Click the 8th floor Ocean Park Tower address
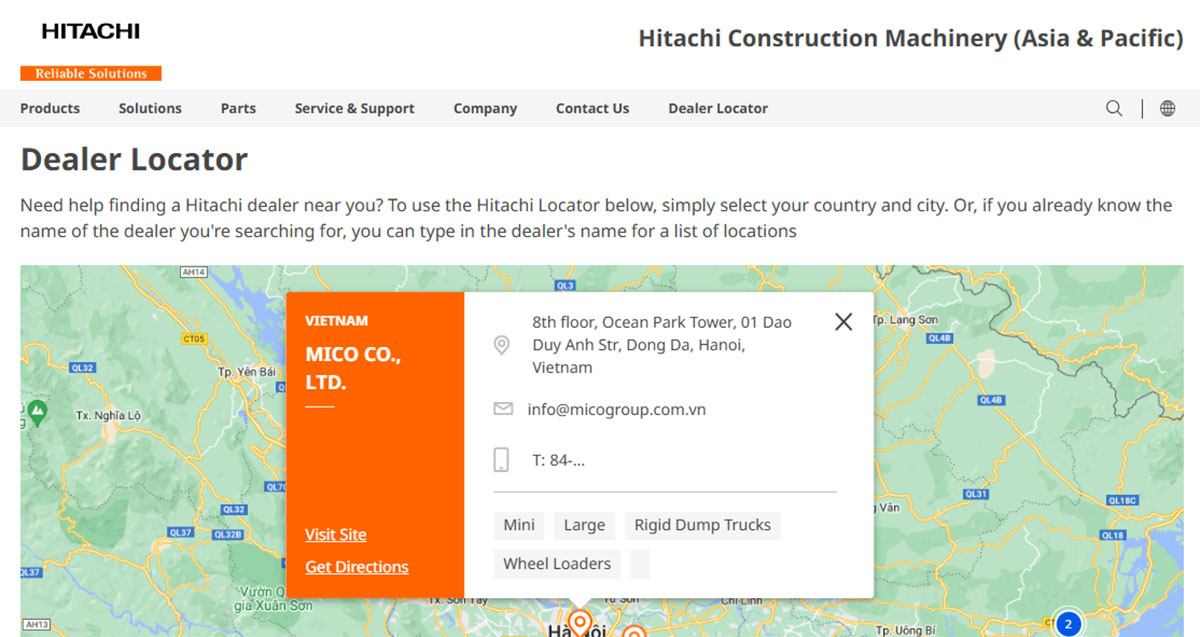This screenshot has height=637, width=1200. coord(662,345)
